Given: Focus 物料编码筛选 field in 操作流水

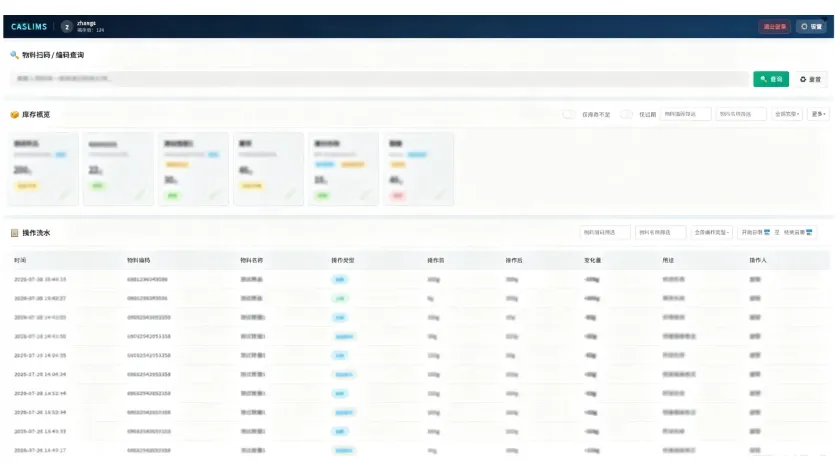Looking at the screenshot, I should point(605,233).
